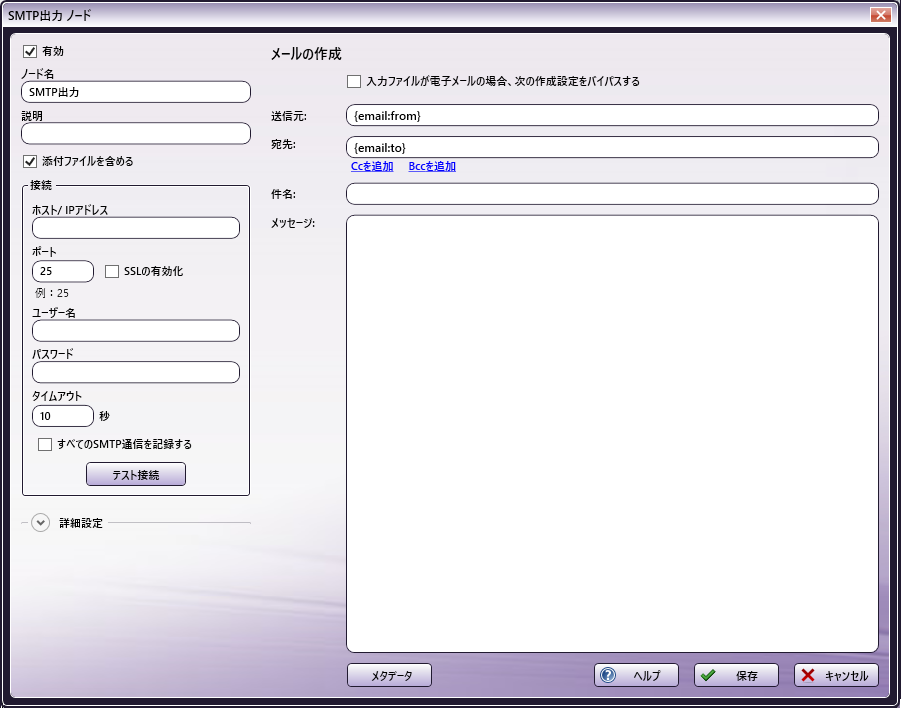Click the green checkmark save icon
Viewport: 901px width, 708px height.
(708, 675)
